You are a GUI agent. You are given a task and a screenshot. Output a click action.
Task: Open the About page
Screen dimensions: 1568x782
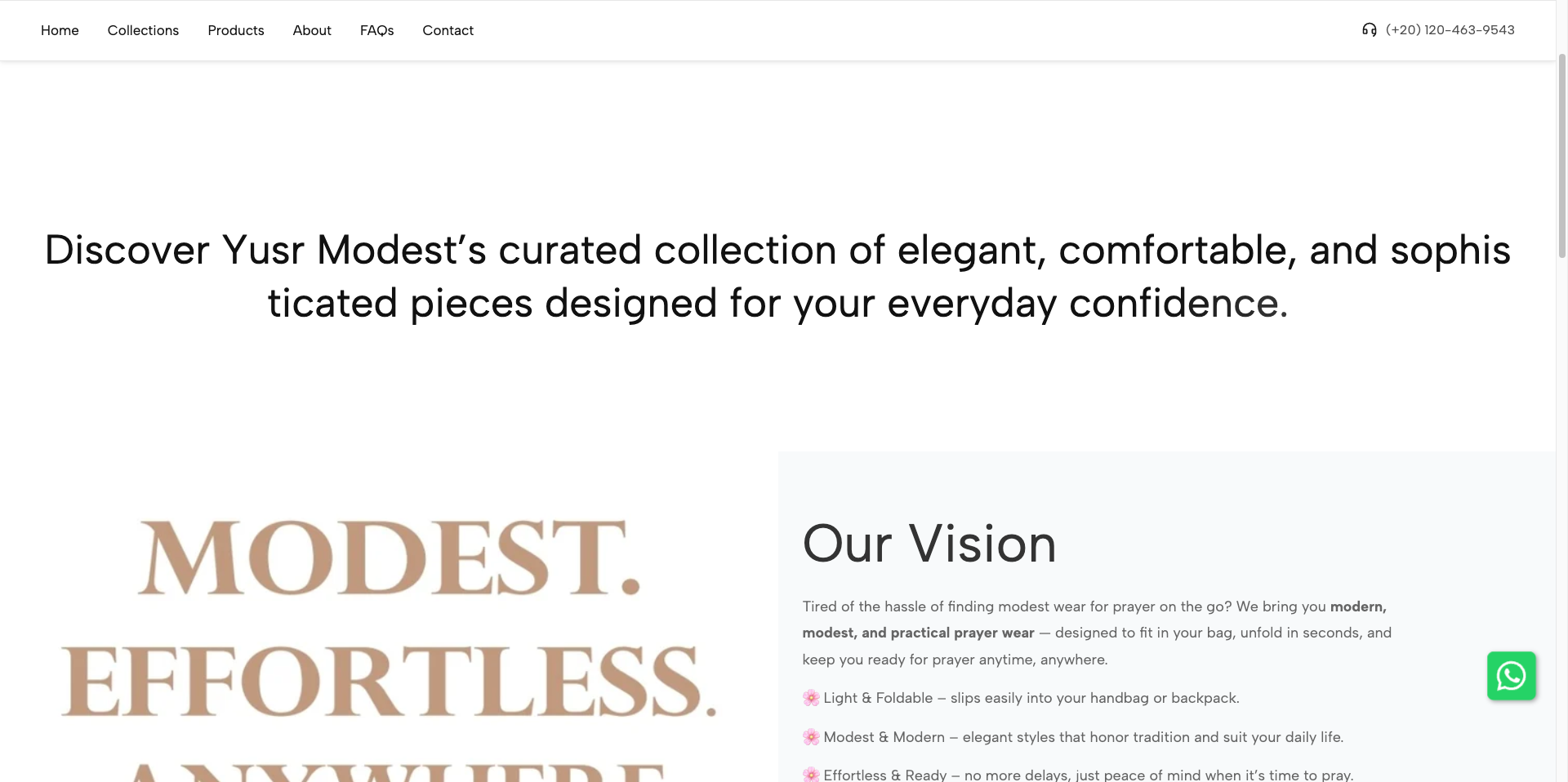(x=312, y=30)
